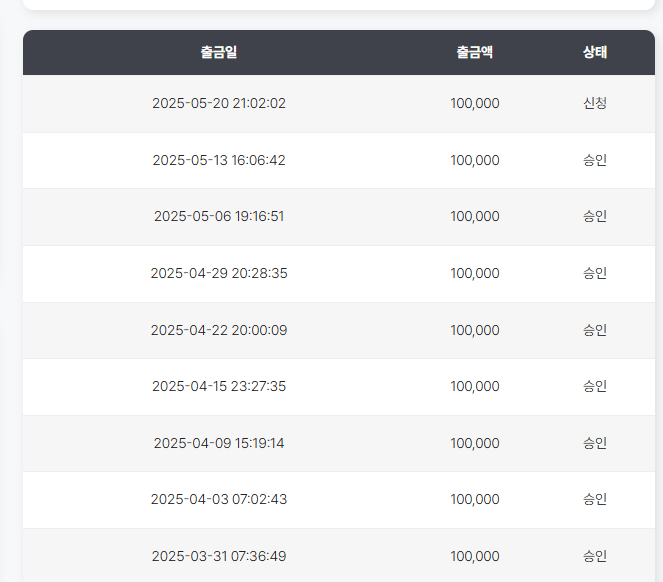This screenshot has width=663, height=582.
Task: Click the 100,000 amount in 2025-04-22 row
Action: click(x=475, y=330)
